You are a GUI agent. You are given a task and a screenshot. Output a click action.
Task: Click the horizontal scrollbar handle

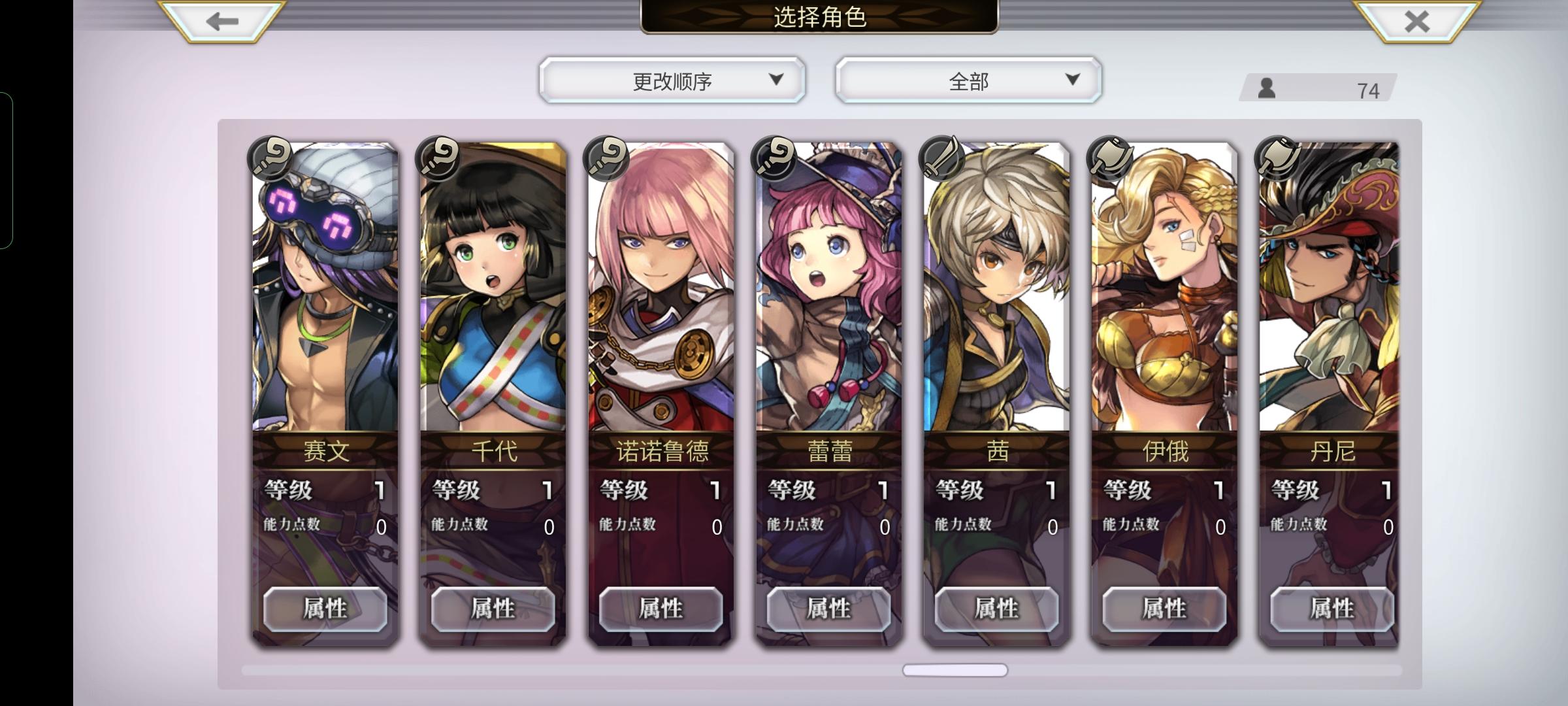click(x=955, y=670)
